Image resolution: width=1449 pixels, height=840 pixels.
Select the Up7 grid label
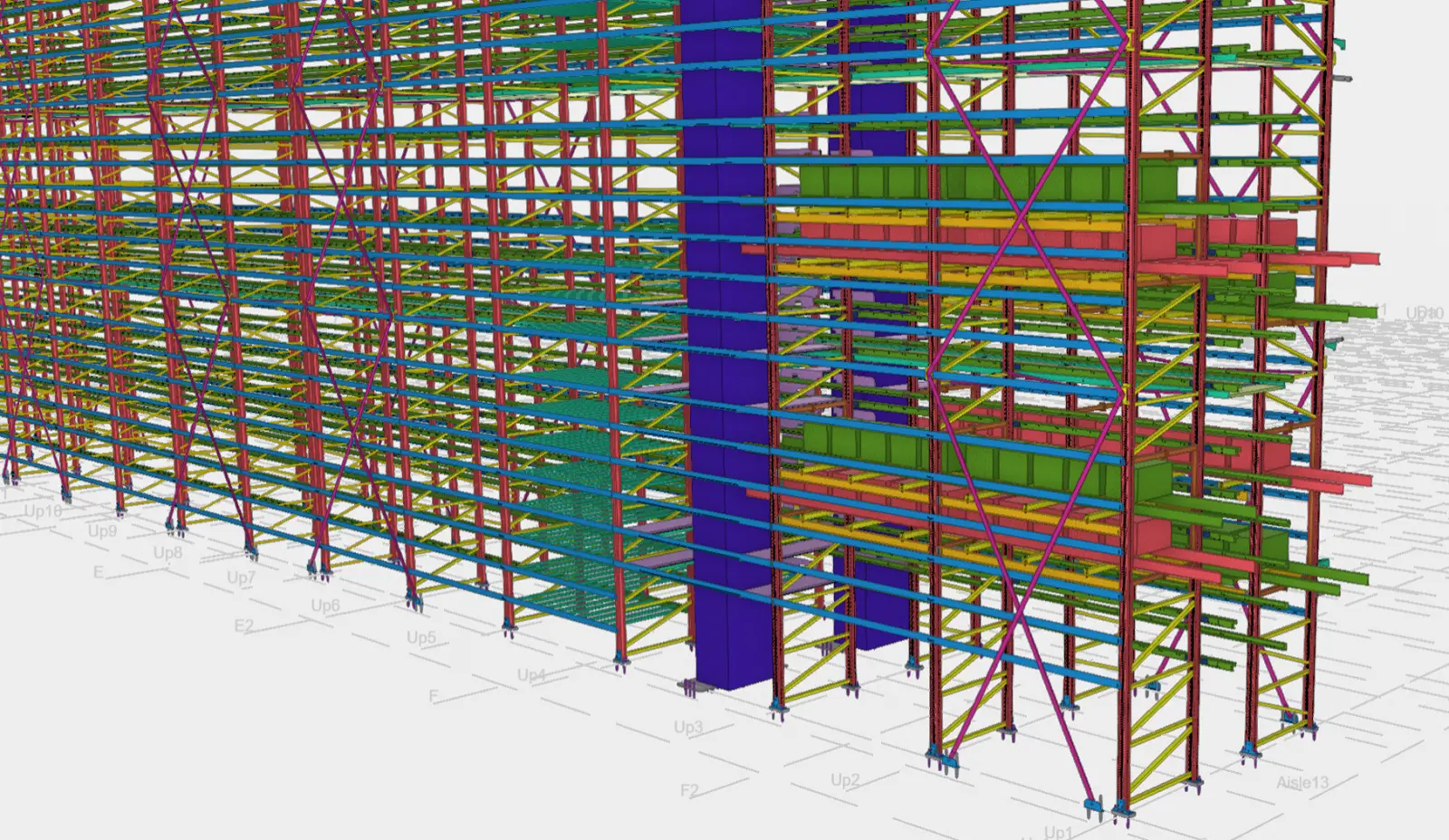[x=241, y=577]
